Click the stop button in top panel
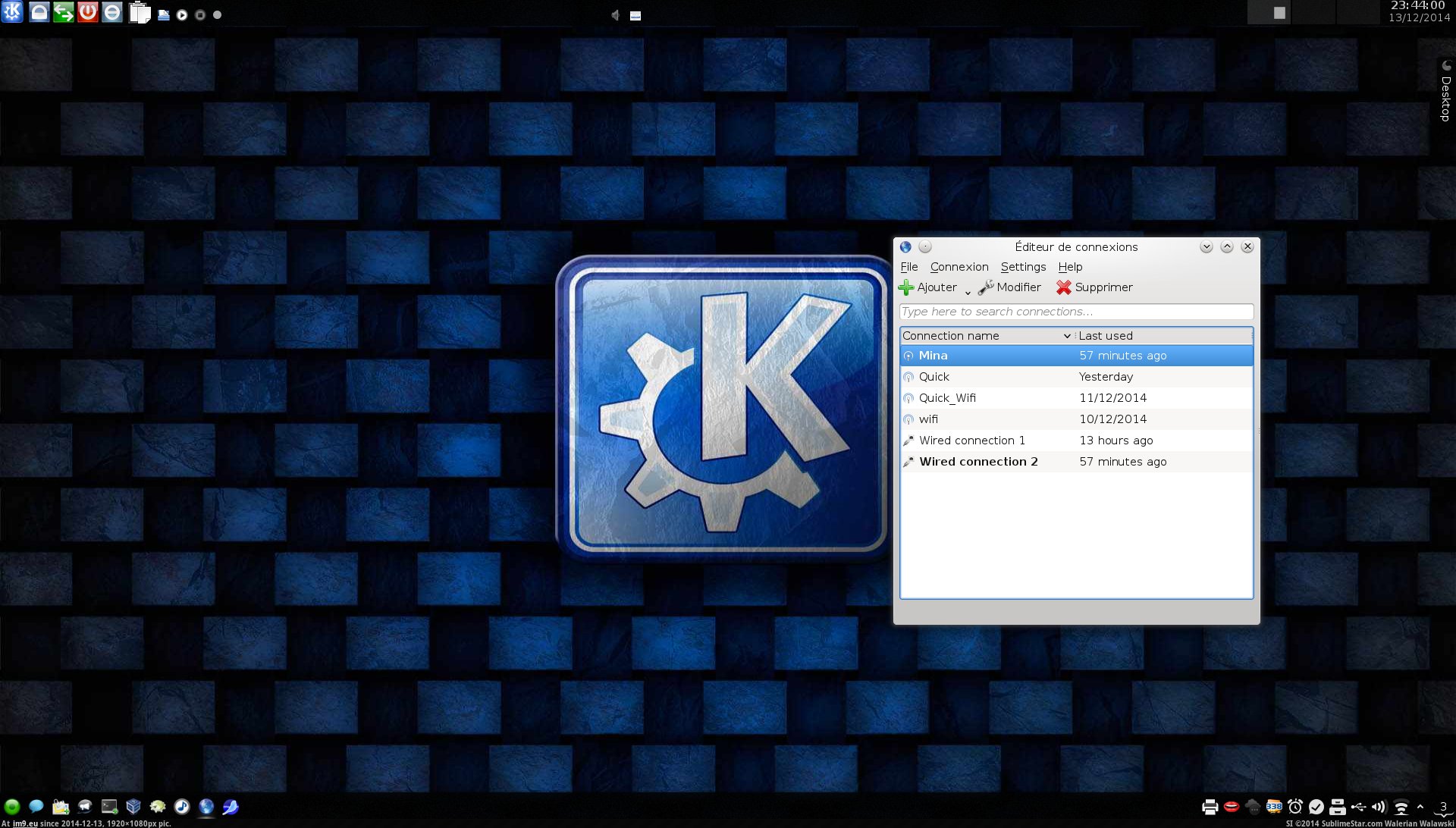This screenshot has height=828, width=1456. pos(200,15)
